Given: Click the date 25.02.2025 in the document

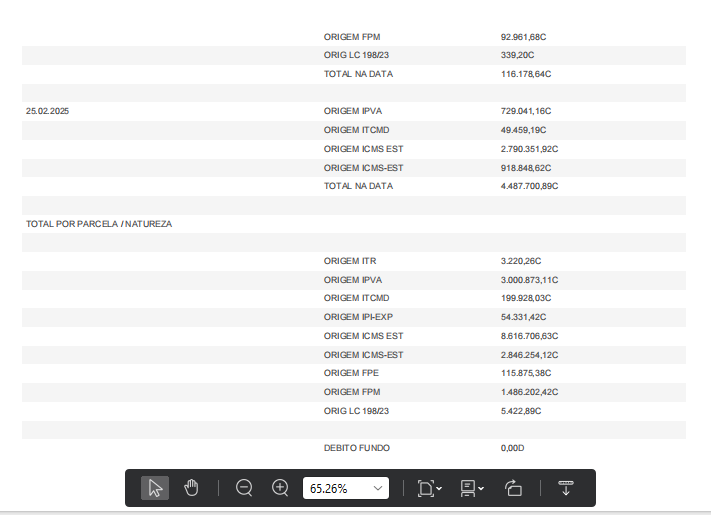Looking at the screenshot, I should (48, 111).
